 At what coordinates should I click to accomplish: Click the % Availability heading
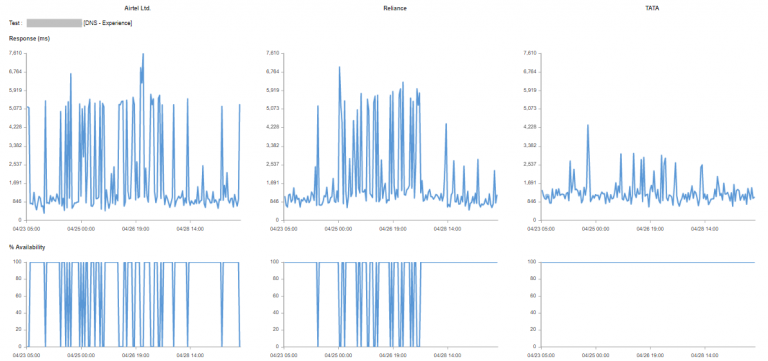click(27, 247)
